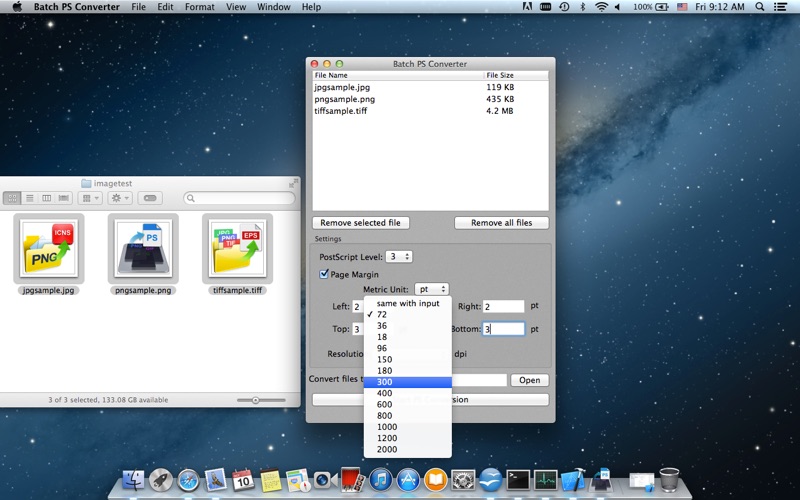Open Terminal from the dock
800x500 pixels.
click(518, 480)
